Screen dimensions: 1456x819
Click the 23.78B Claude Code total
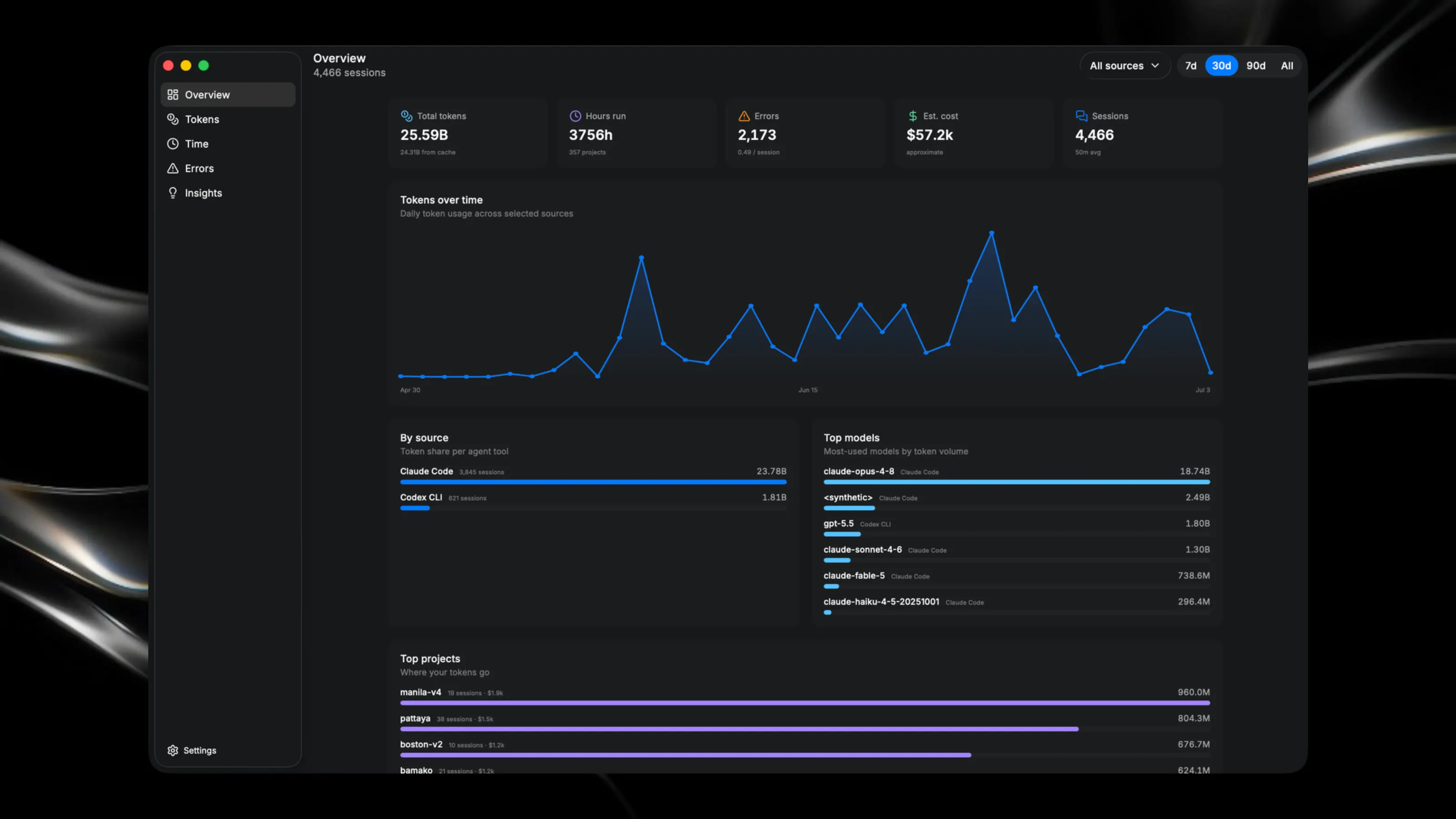pyautogui.click(x=772, y=471)
